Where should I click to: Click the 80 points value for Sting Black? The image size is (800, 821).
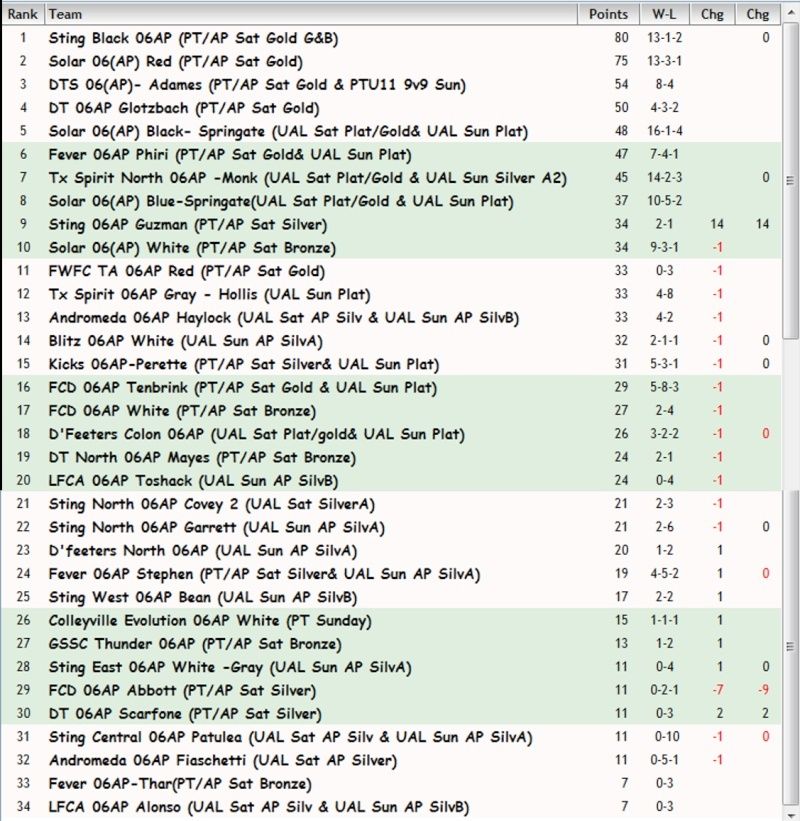pyautogui.click(x=621, y=38)
